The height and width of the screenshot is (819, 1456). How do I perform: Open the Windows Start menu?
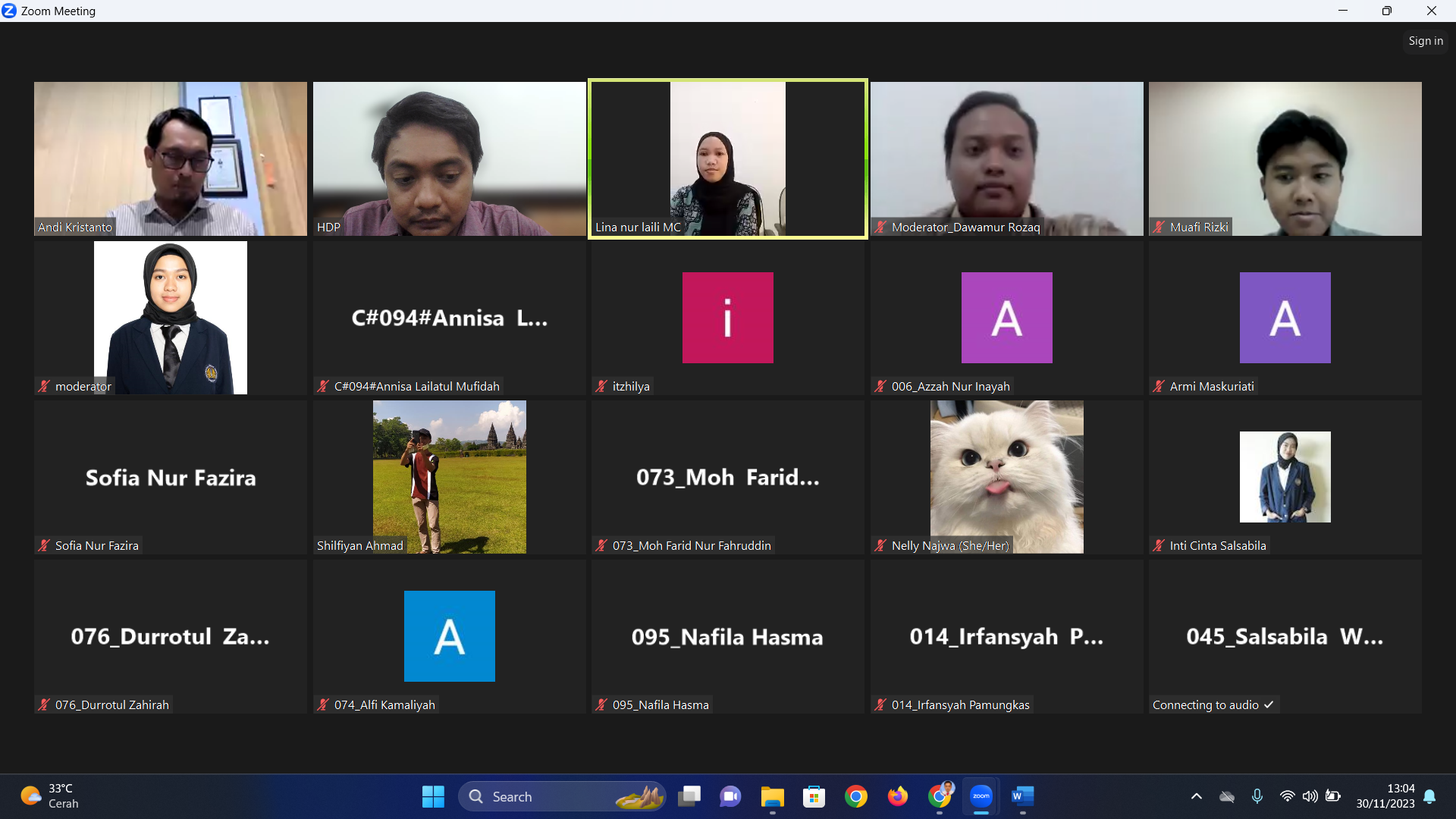tap(433, 796)
